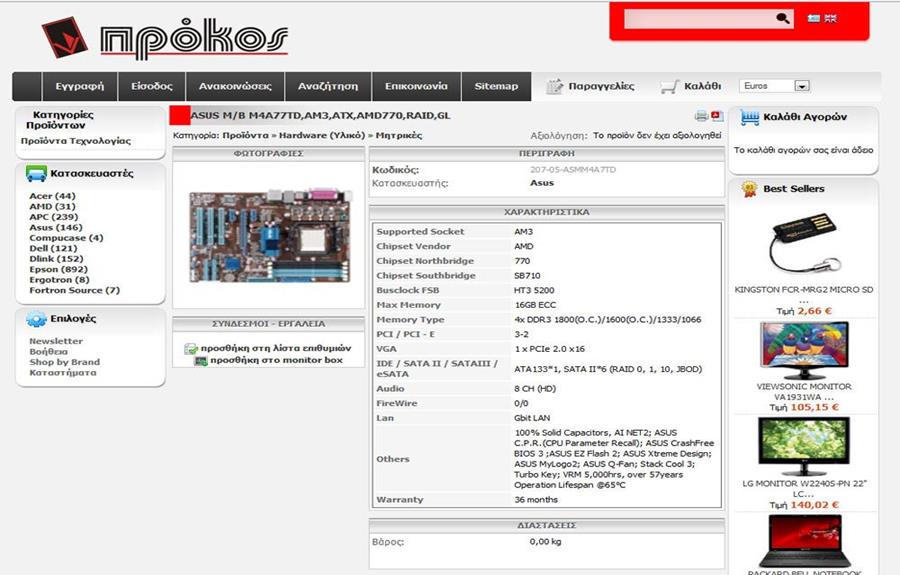Open the Είσοδος menu item

(x=152, y=86)
